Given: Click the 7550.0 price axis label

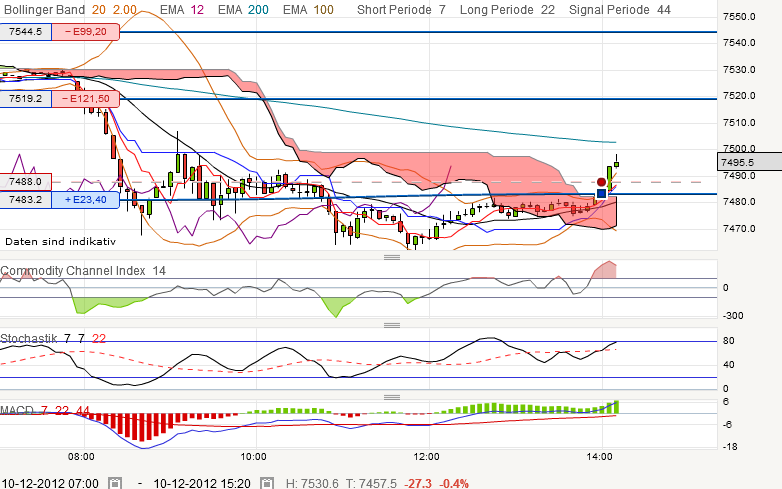Looking at the screenshot, I should (739, 16).
